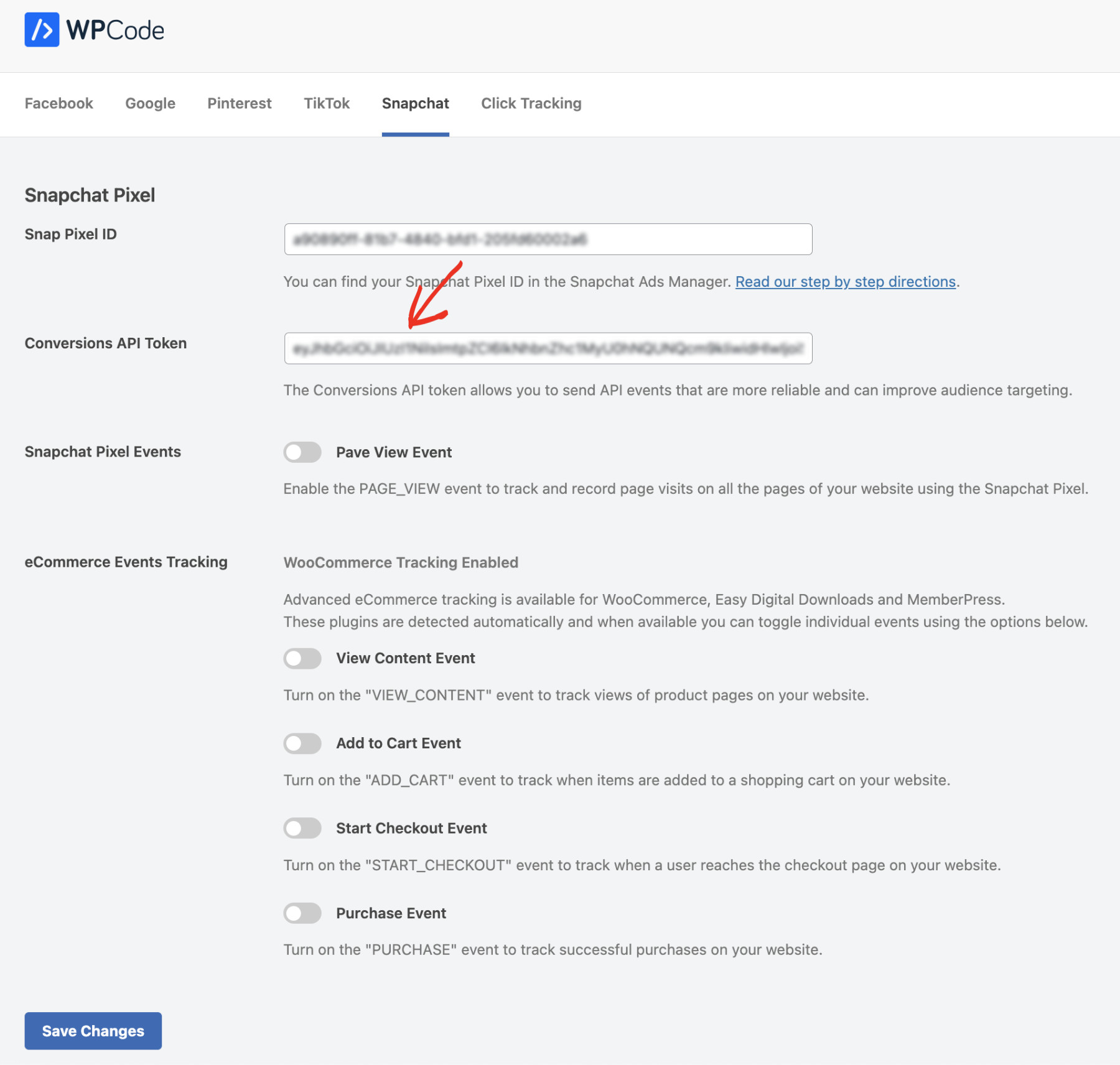Enable the Start Checkout Event switch
Viewport: 1120px width, 1065px height.
point(302,829)
